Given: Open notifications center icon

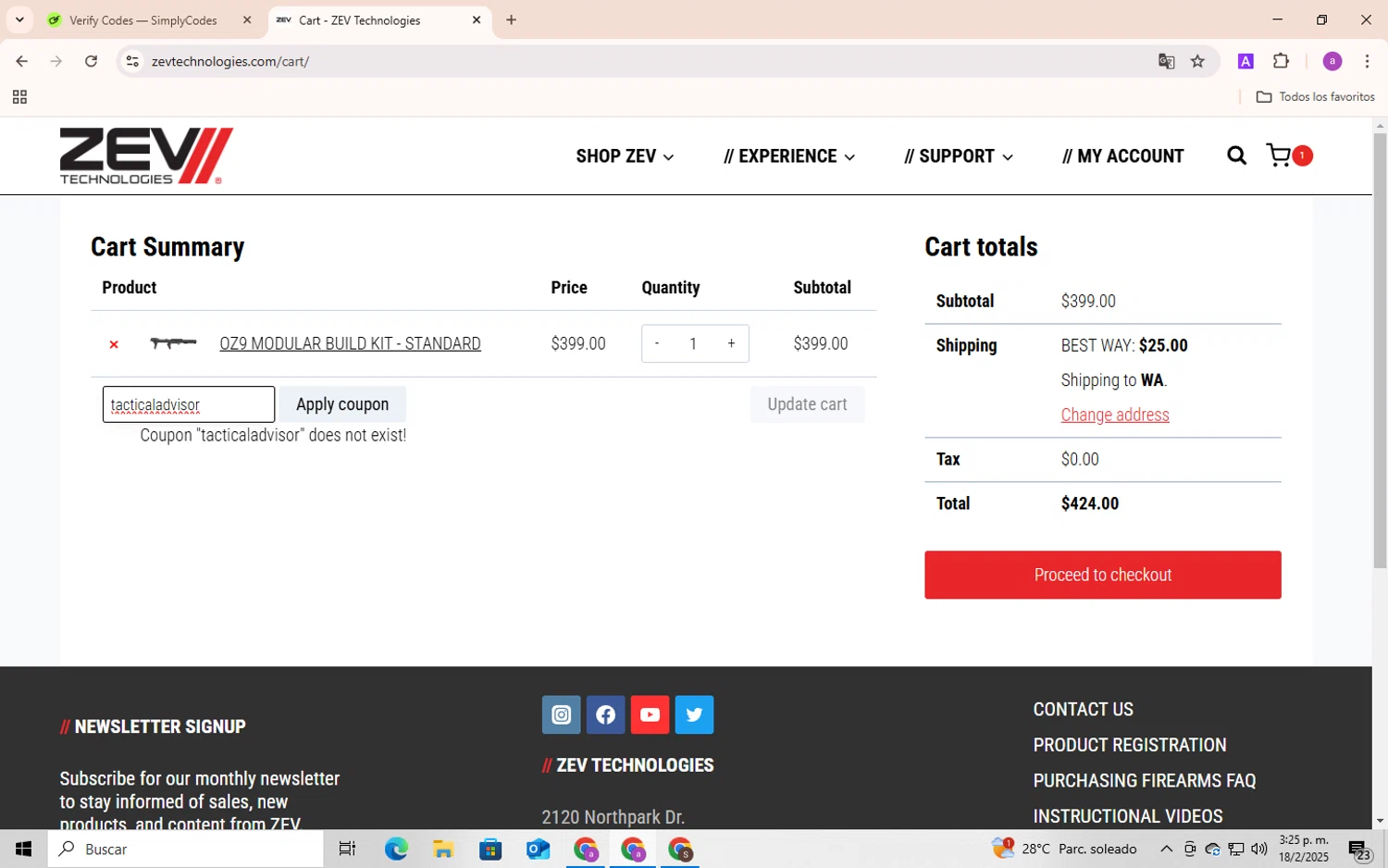Looking at the screenshot, I should (1359, 849).
